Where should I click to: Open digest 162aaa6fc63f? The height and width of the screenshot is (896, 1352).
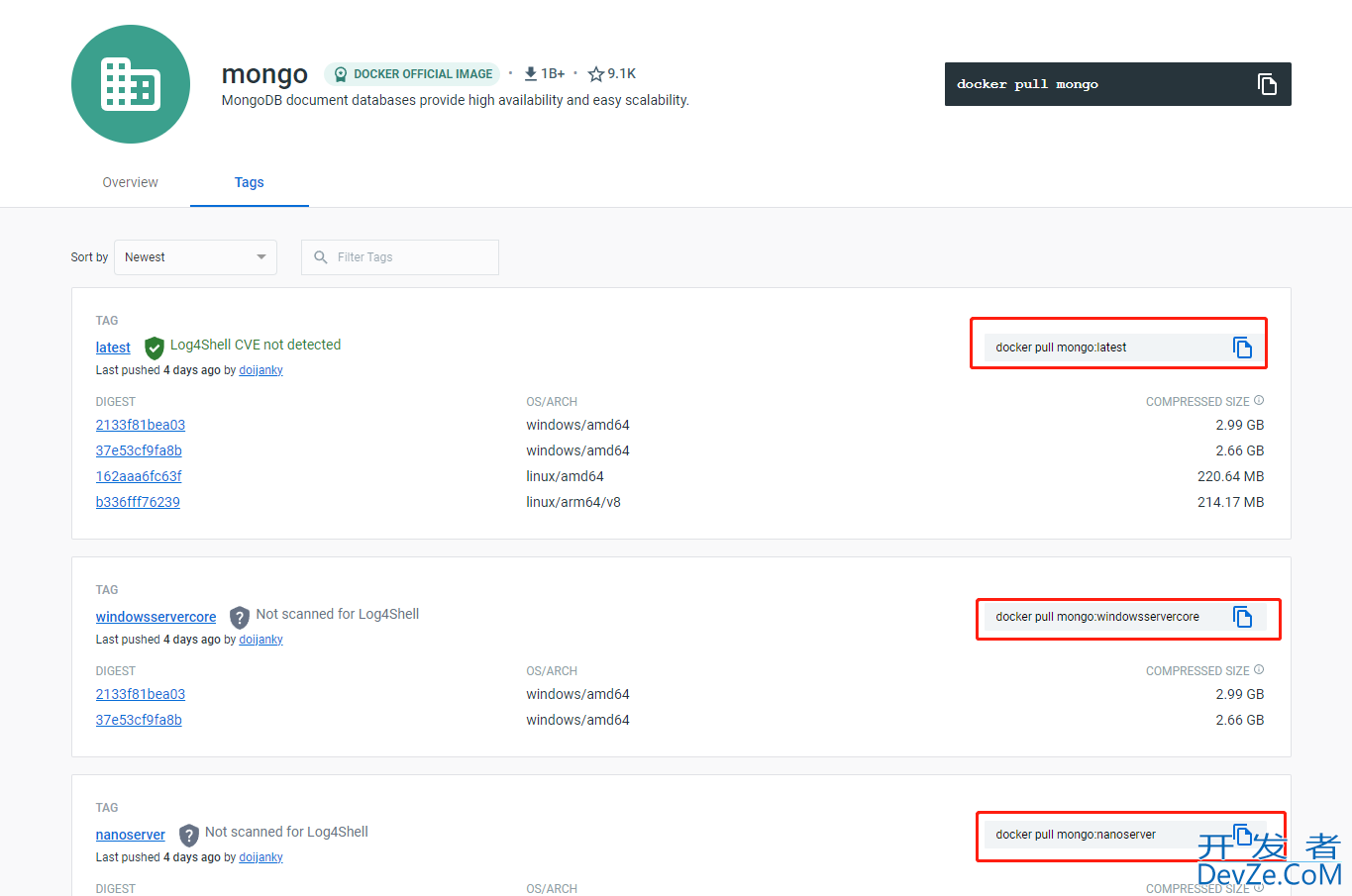tap(139, 476)
